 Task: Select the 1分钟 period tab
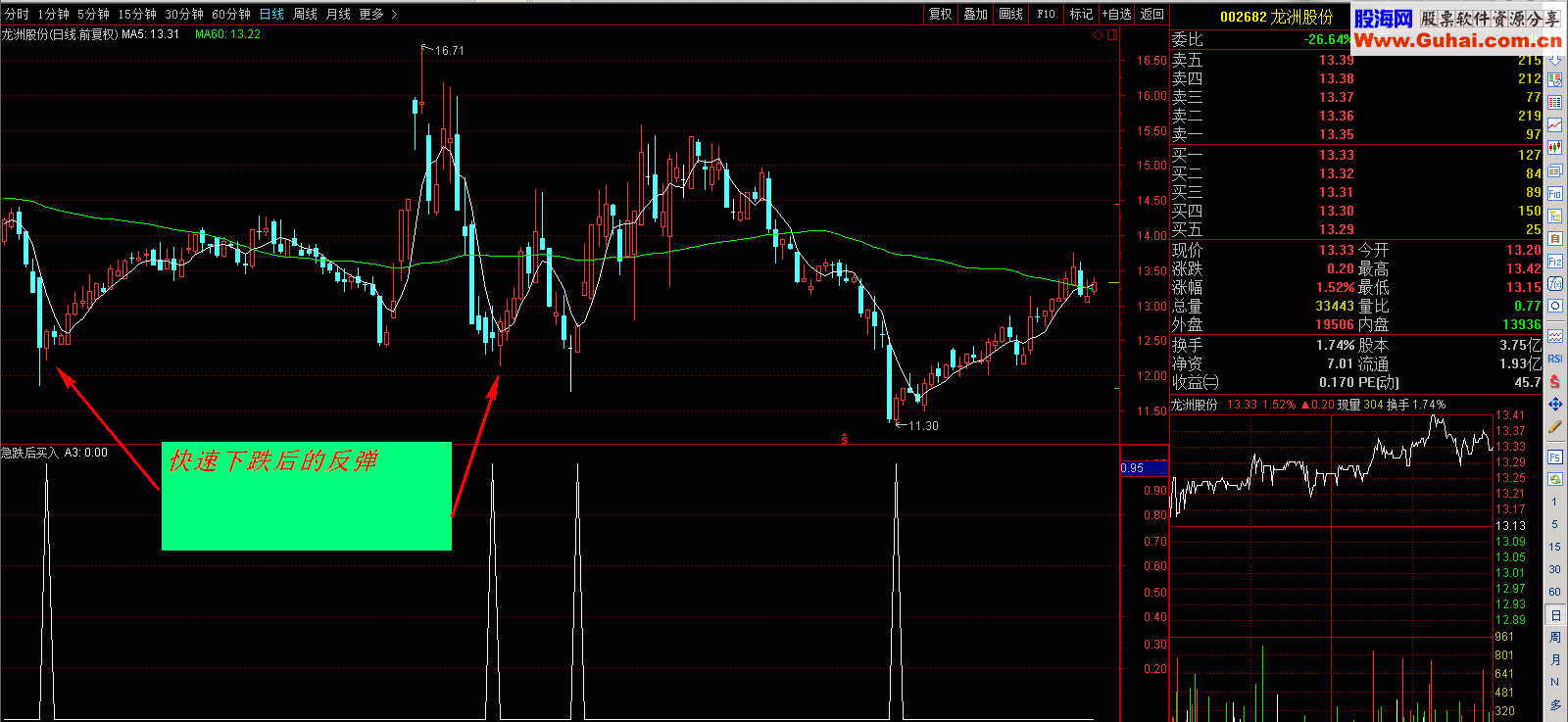(x=54, y=14)
